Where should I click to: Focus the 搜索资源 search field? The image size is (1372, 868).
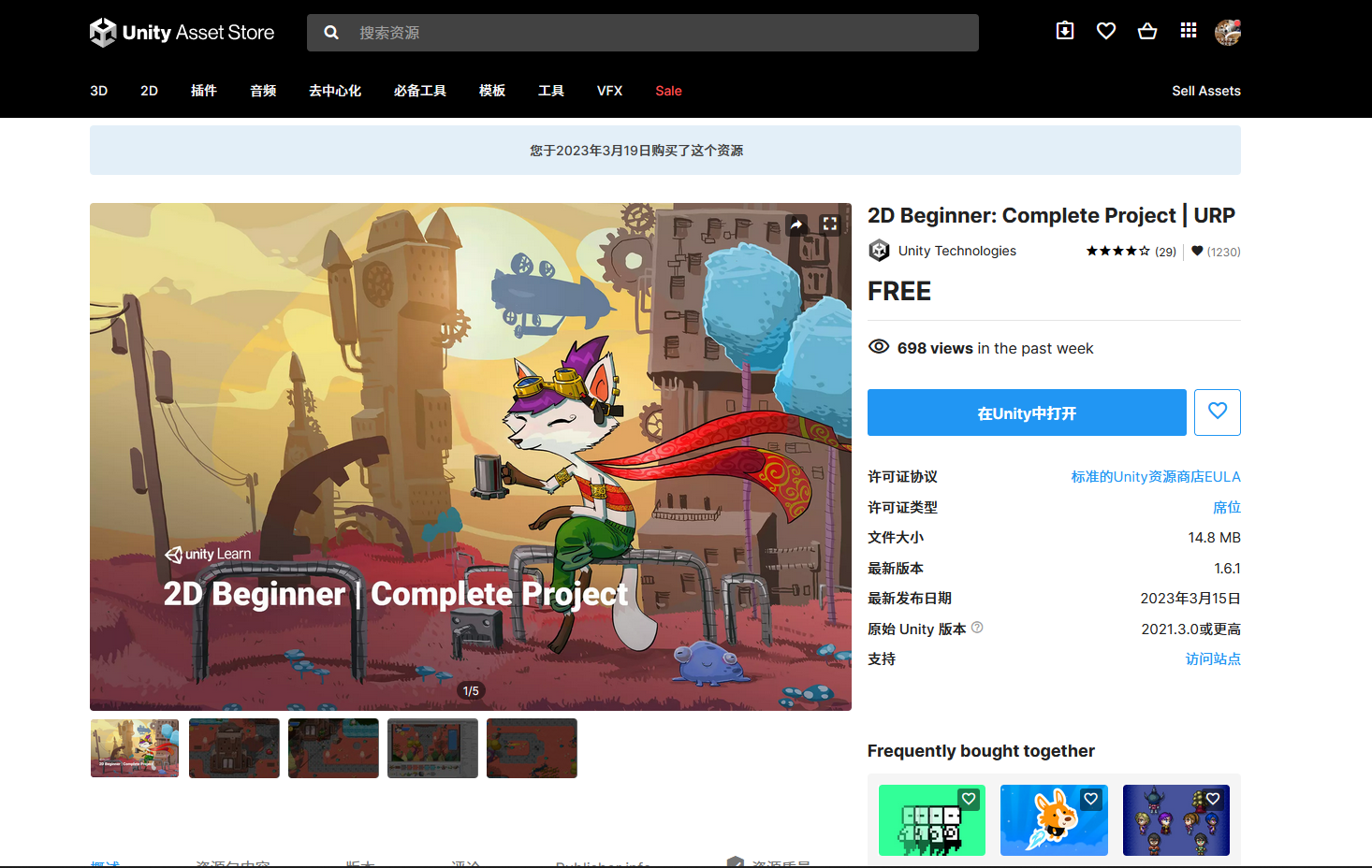[x=643, y=33]
